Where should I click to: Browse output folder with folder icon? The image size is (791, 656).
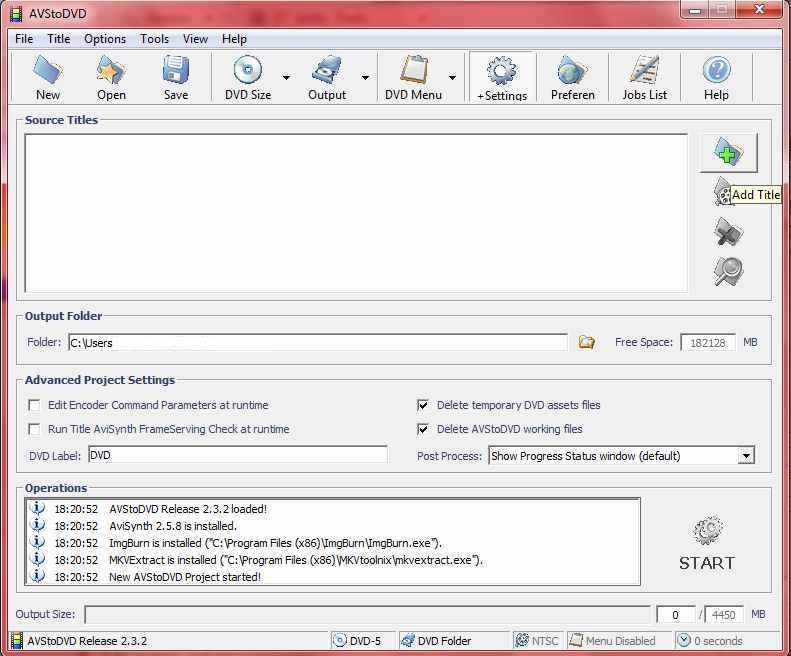point(586,342)
